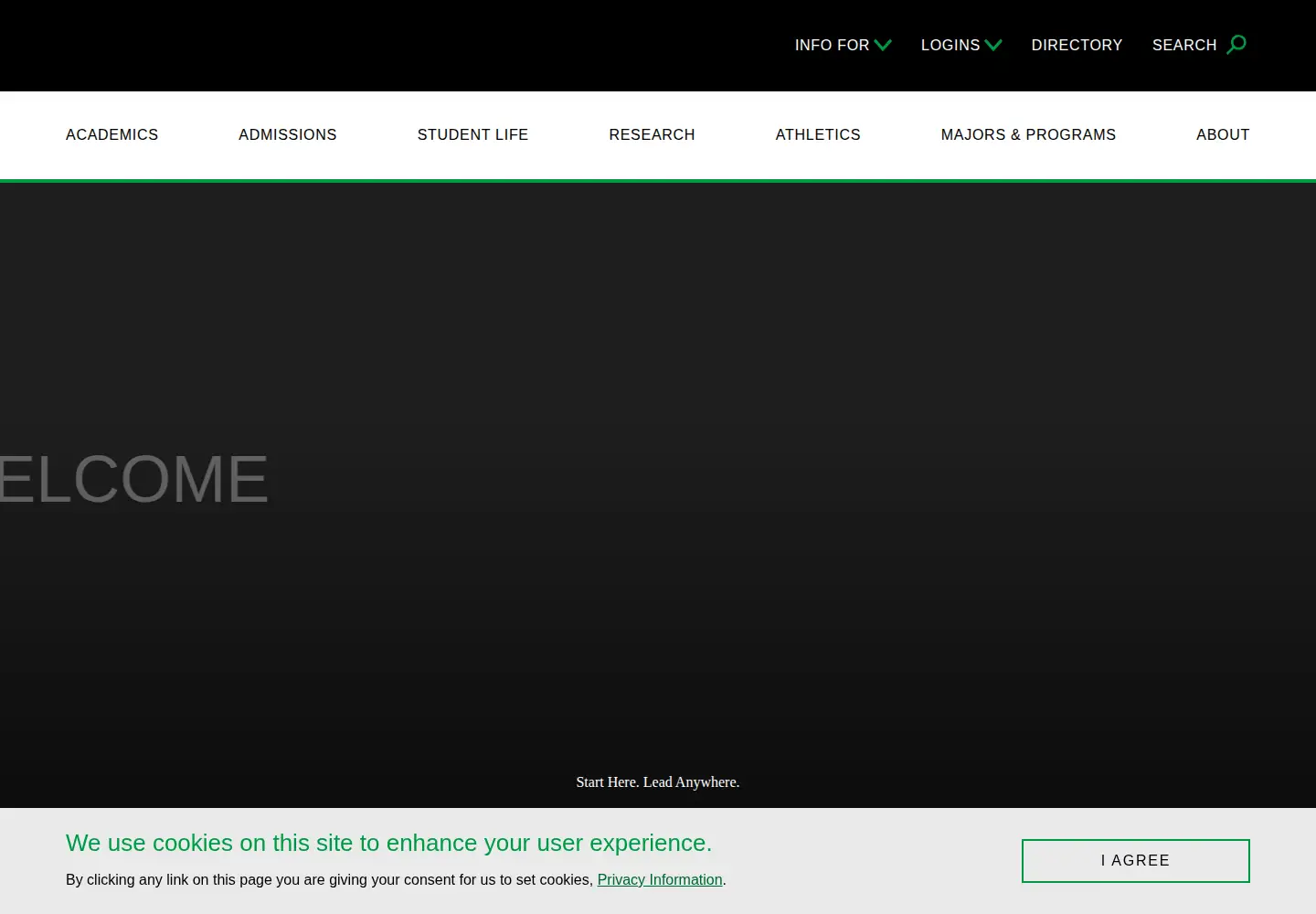The width and height of the screenshot is (1316, 914).
Task: Open MAJORS & PROGRAMS menu item
Action: point(1028,134)
